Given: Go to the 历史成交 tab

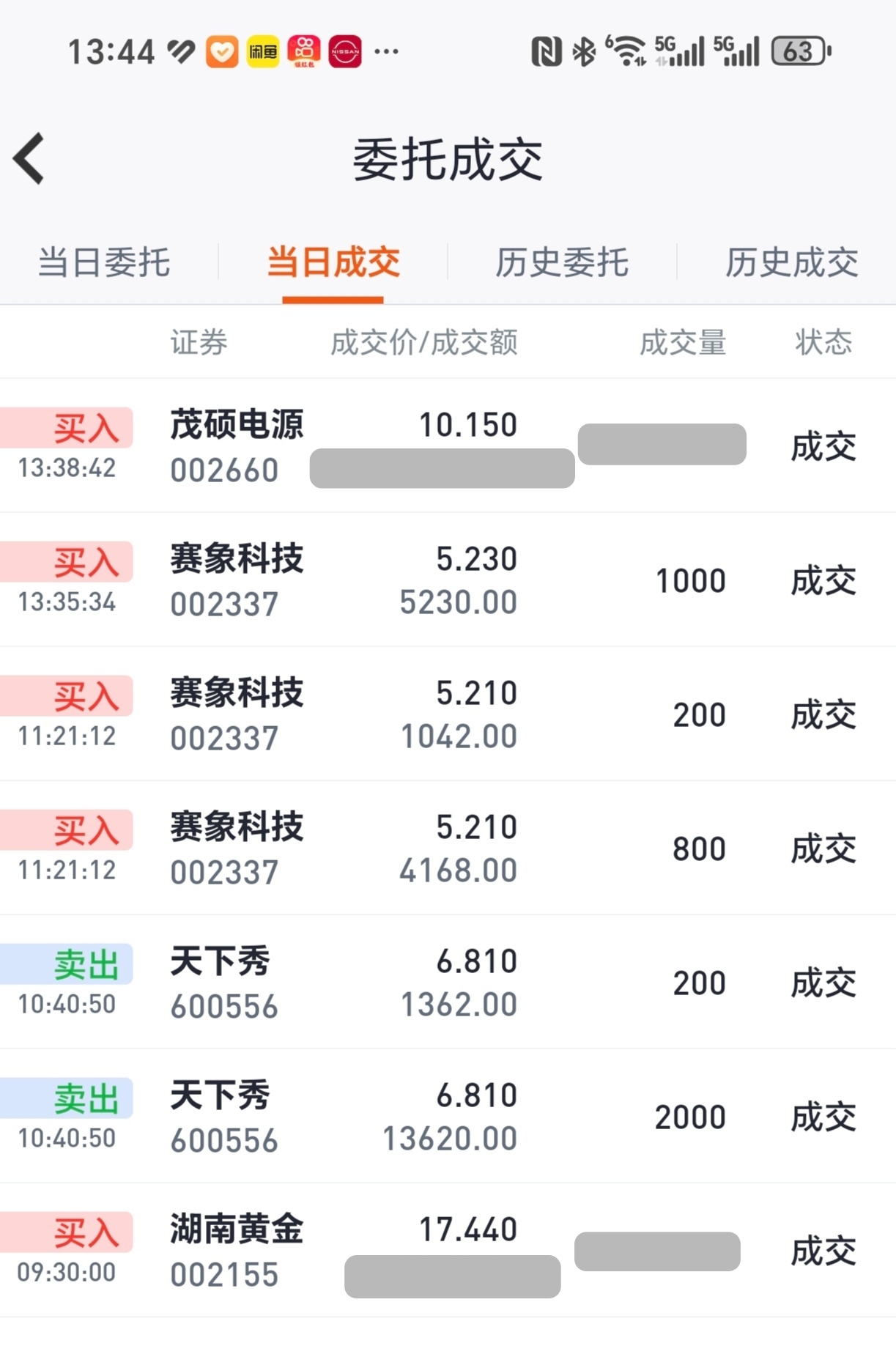Looking at the screenshot, I should 791,262.
